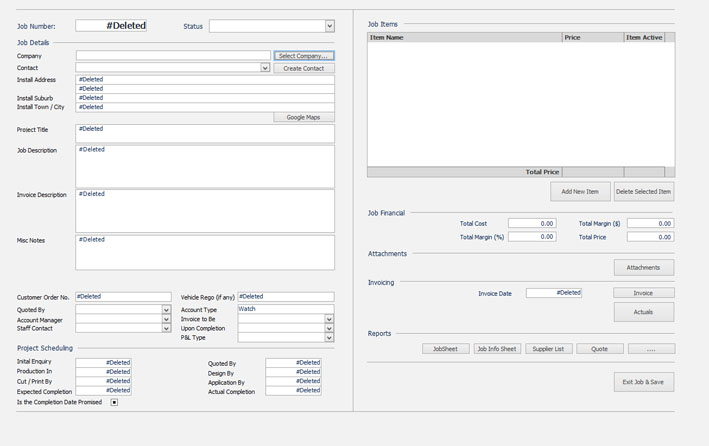Viewport: 709px width, 446px height.
Task: Open the P&L Type dropdown
Action: click(329, 338)
